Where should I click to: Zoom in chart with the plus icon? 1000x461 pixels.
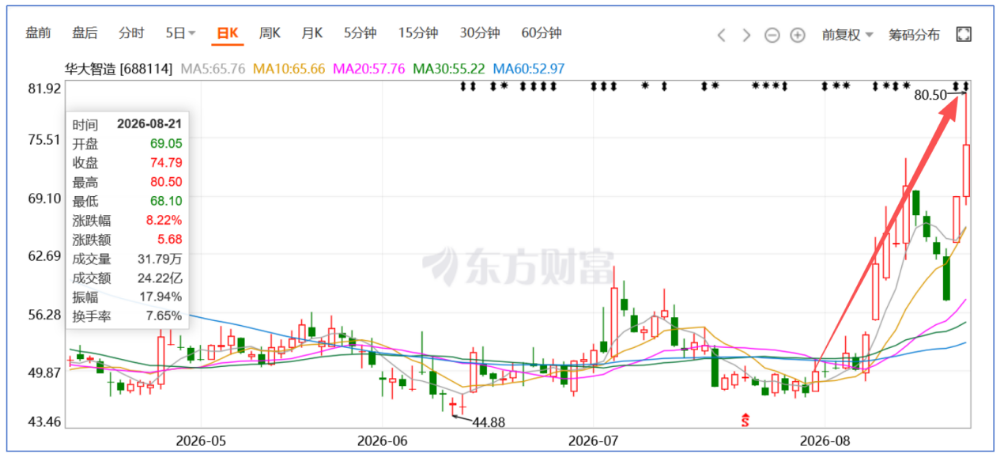(798, 36)
